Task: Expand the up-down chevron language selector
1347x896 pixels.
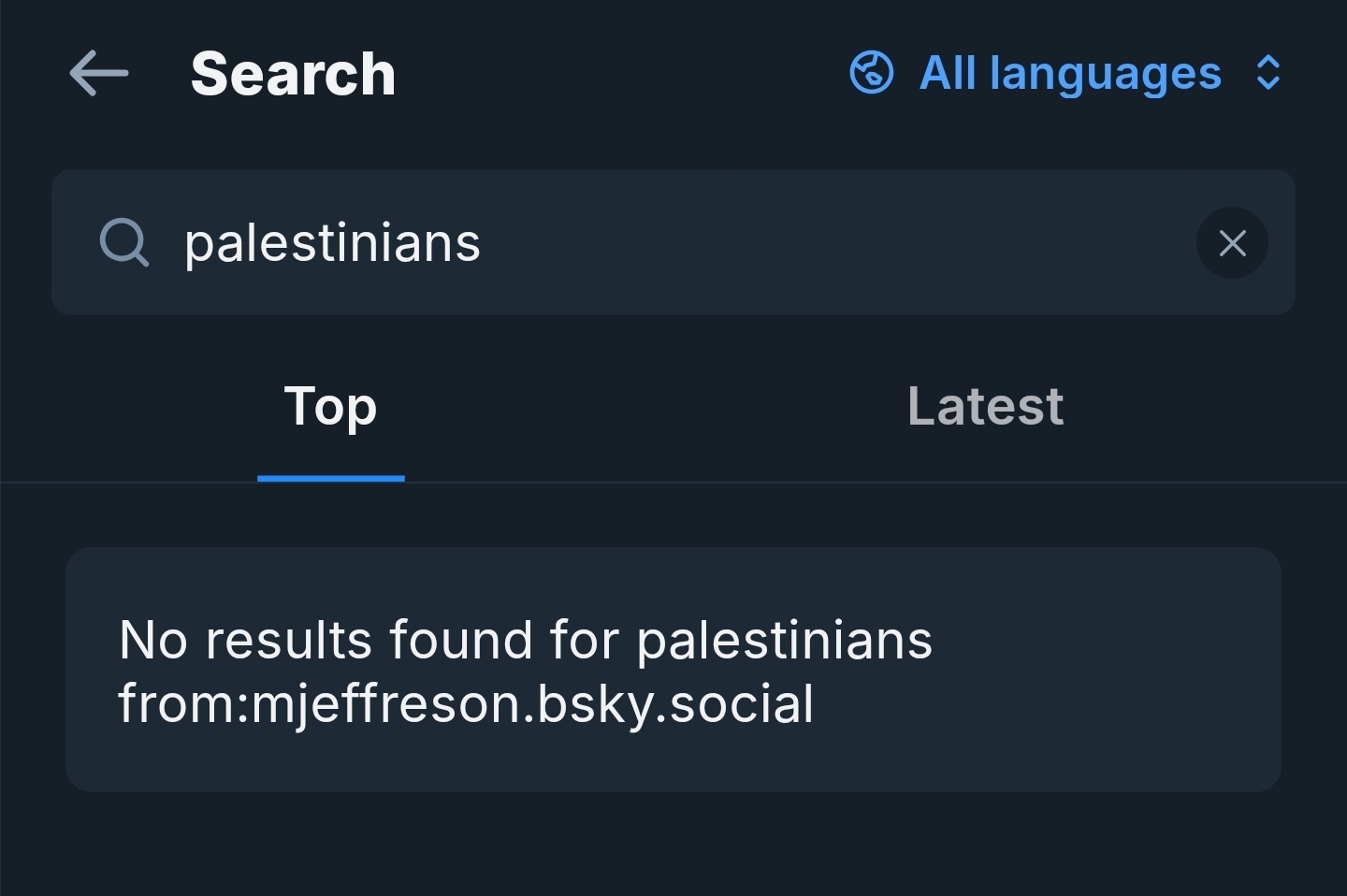Action: tap(1267, 73)
